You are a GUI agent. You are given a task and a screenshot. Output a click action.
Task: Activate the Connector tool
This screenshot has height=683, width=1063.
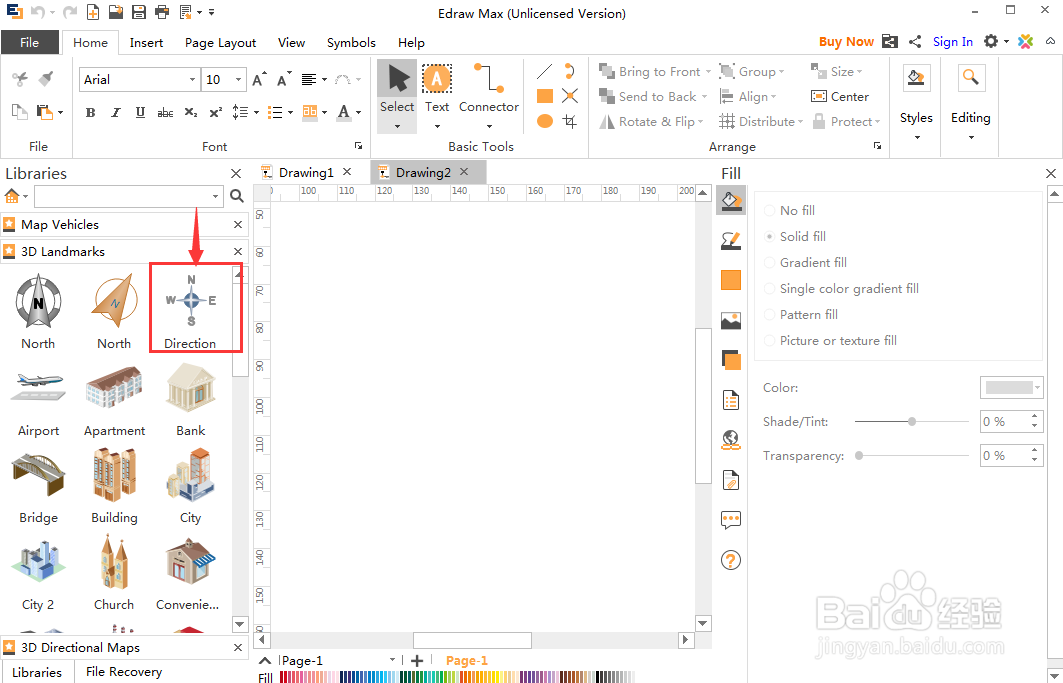tap(489, 78)
